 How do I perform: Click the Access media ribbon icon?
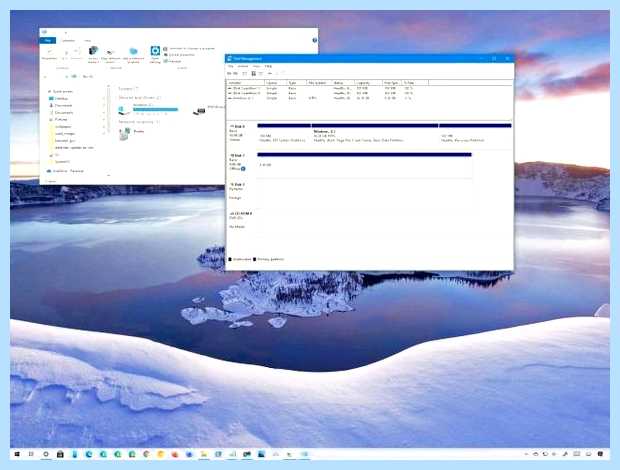(93, 55)
